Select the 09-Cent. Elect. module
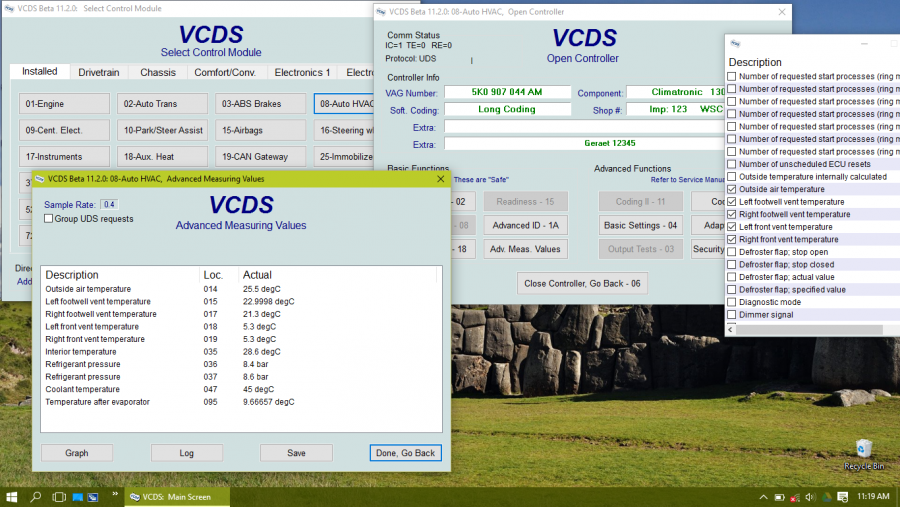 coord(64,130)
